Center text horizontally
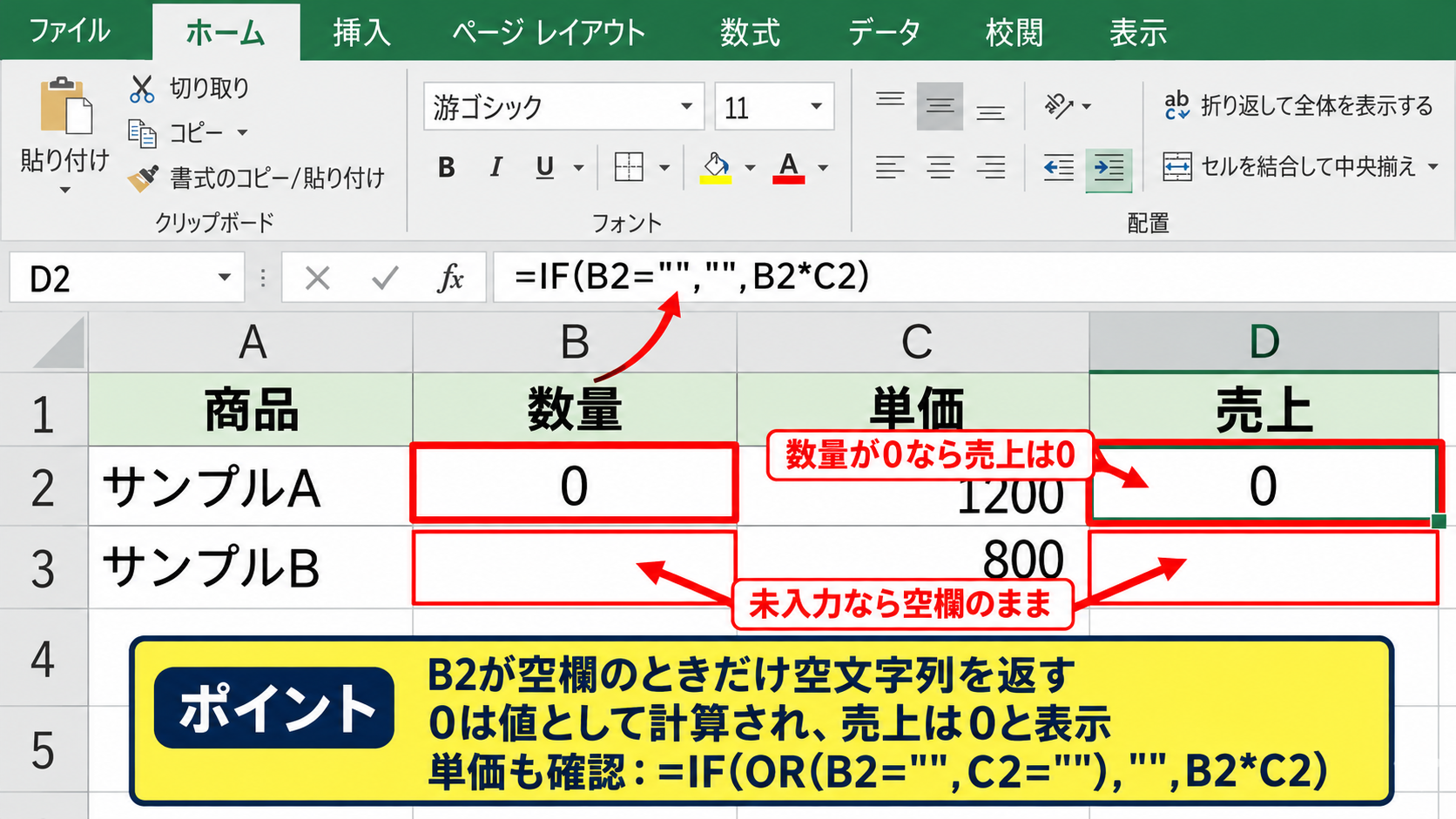The width and height of the screenshot is (1456, 819). tap(940, 166)
